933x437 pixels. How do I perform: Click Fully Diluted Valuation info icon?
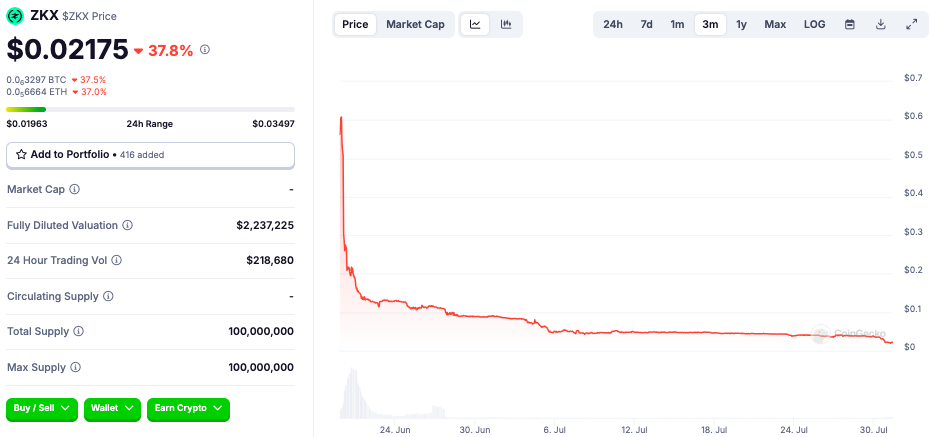pos(127,225)
